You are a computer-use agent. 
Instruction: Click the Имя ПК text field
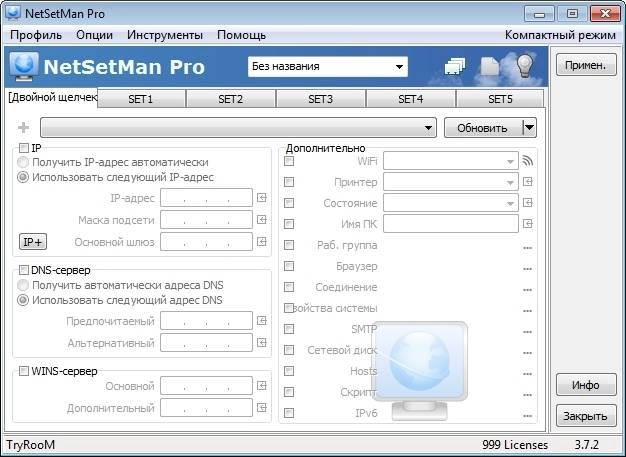point(451,224)
